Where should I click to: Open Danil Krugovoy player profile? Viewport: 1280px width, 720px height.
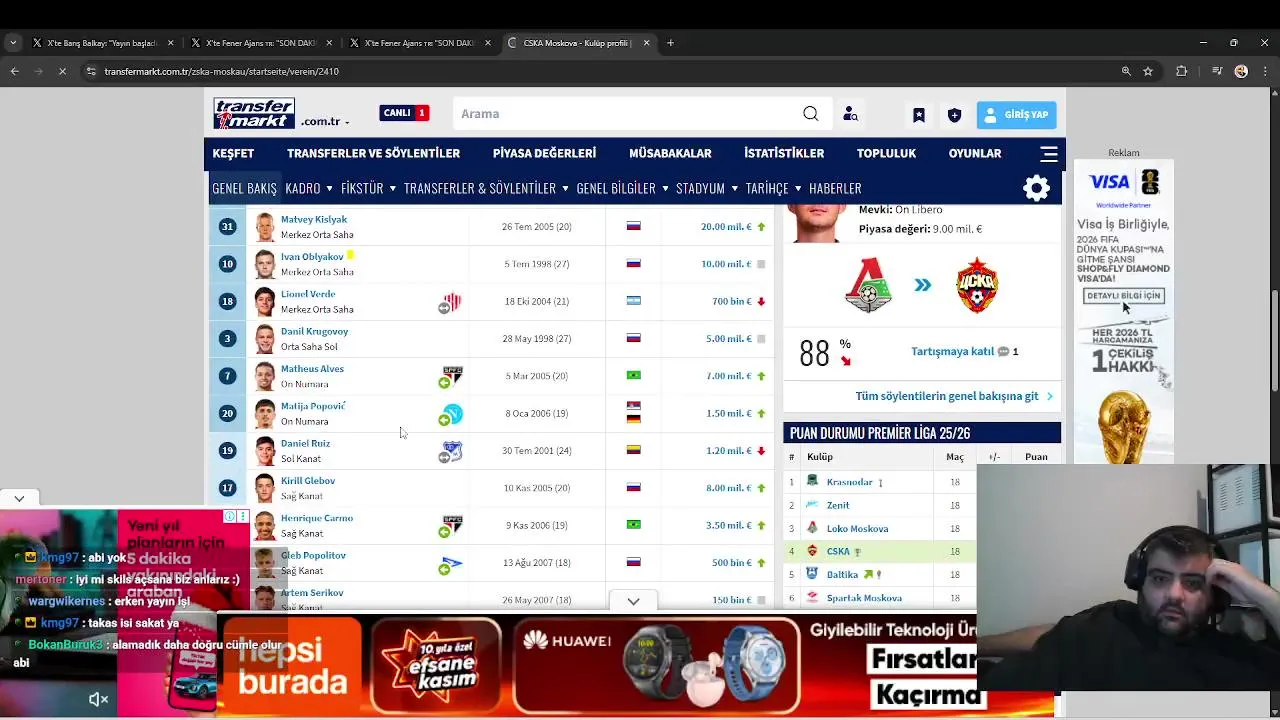pyautogui.click(x=314, y=331)
